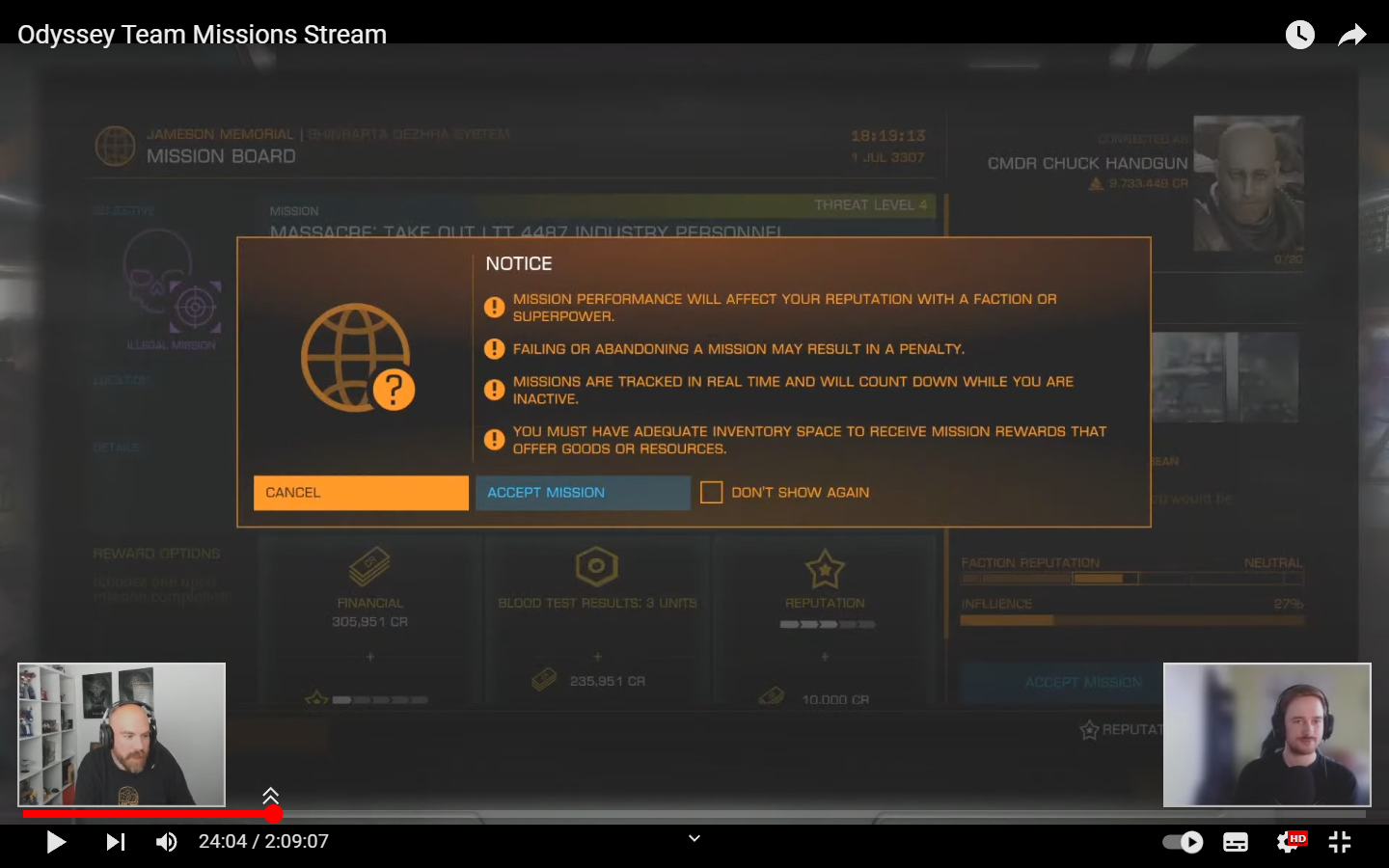Click the CMDR Chuck Handgun name
Image resolution: width=1389 pixels, height=868 pixels.
(x=1087, y=164)
